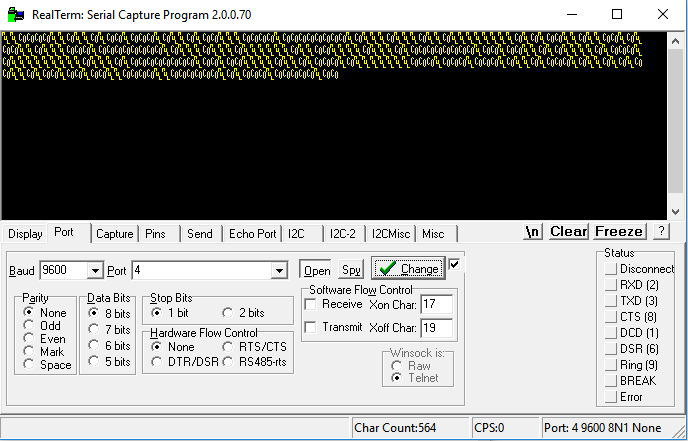Click the TXD (3) status indicator
Viewport: 688px width, 441px height.
[x=611, y=301]
